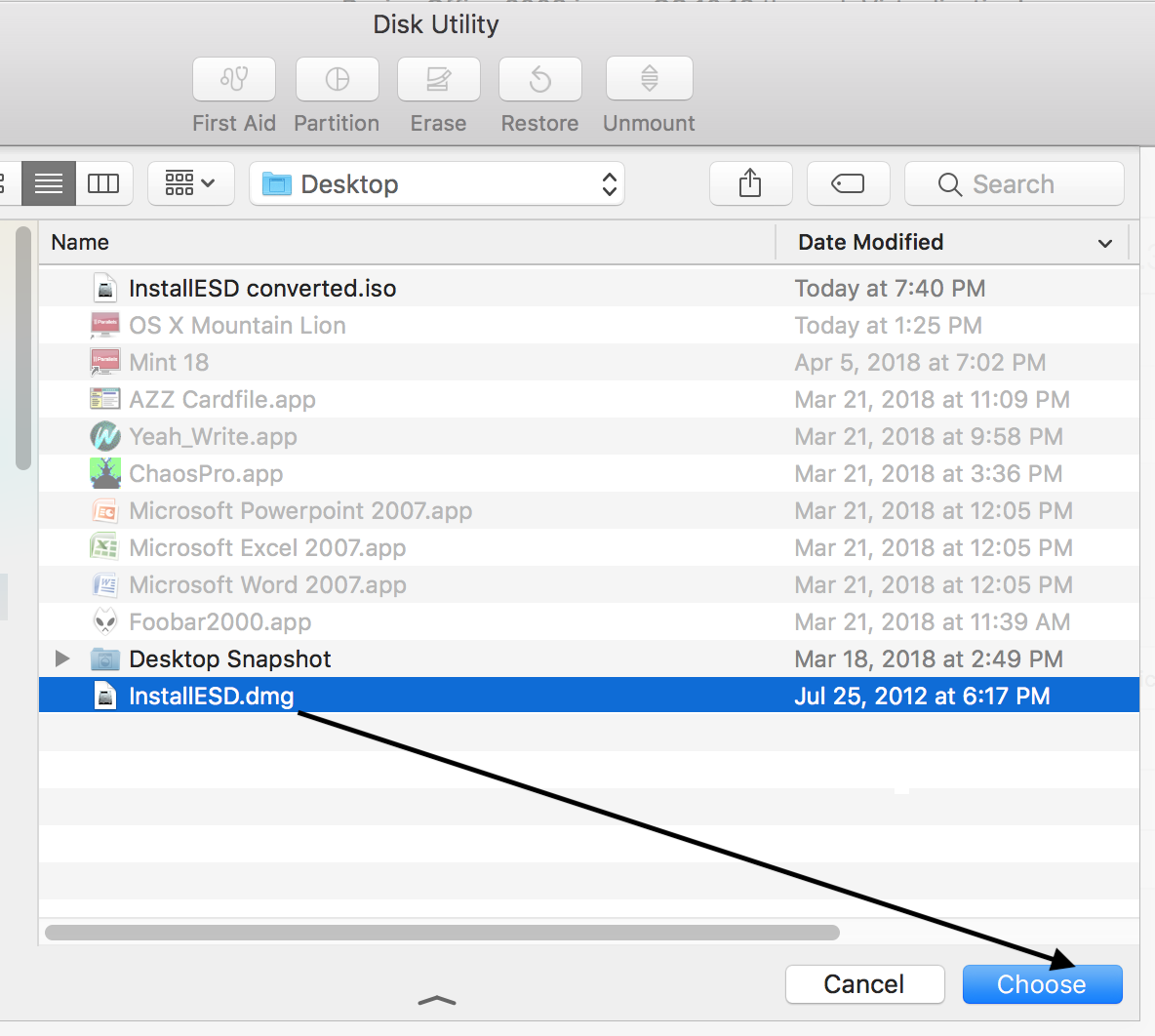Image resolution: width=1155 pixels, height=1036 pixels.
Task: Click Foobar2000.app entry
Action: (589, 622)
